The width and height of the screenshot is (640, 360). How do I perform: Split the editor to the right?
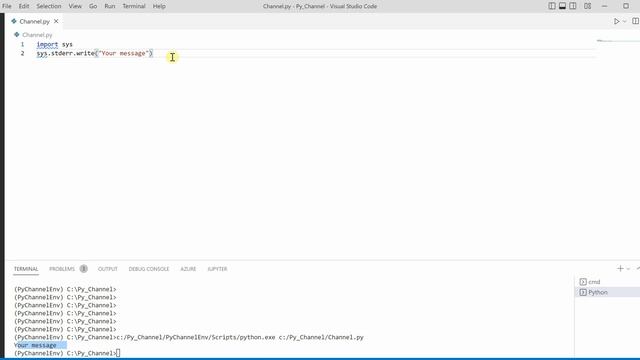pyautogui.click(x=636, y=21)
